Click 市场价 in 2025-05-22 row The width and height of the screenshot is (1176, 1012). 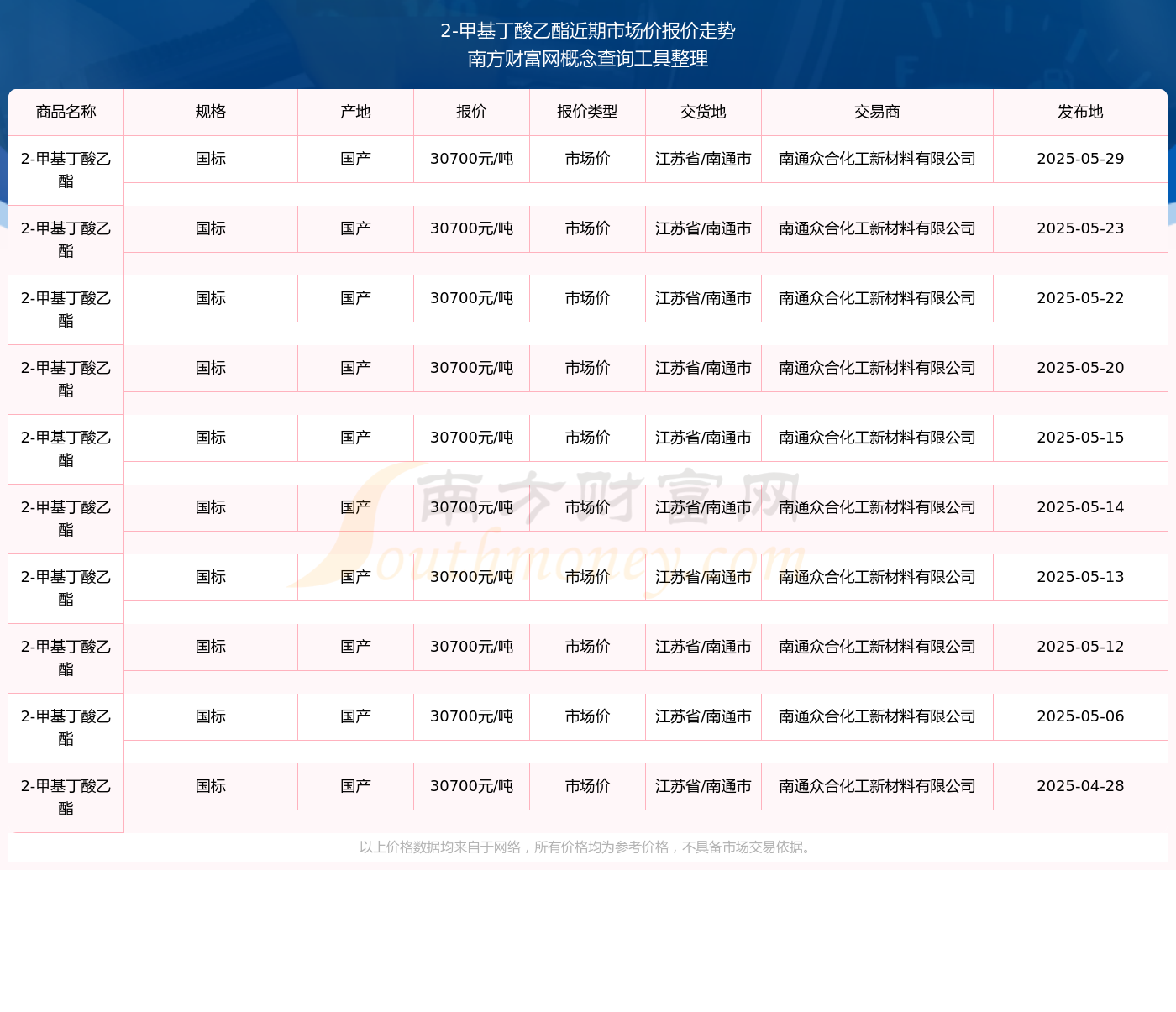[588, 298]
